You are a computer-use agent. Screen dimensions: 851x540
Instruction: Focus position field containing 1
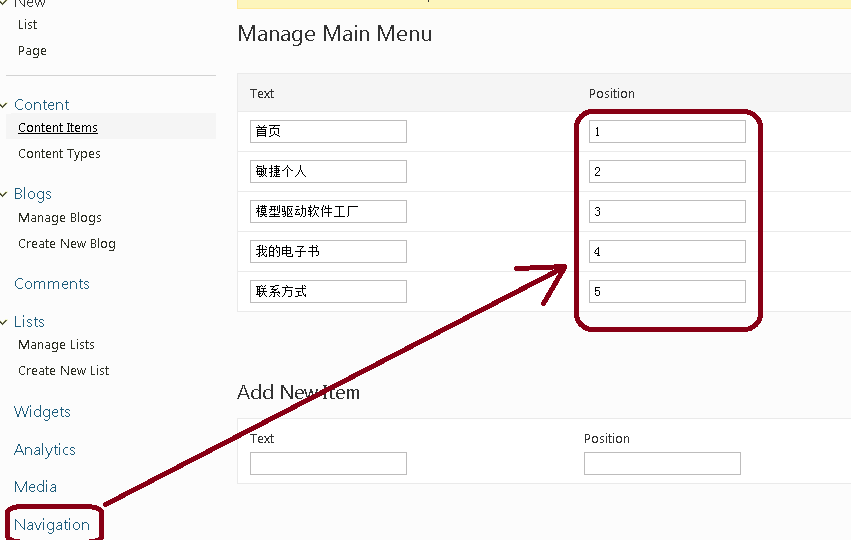668,131
